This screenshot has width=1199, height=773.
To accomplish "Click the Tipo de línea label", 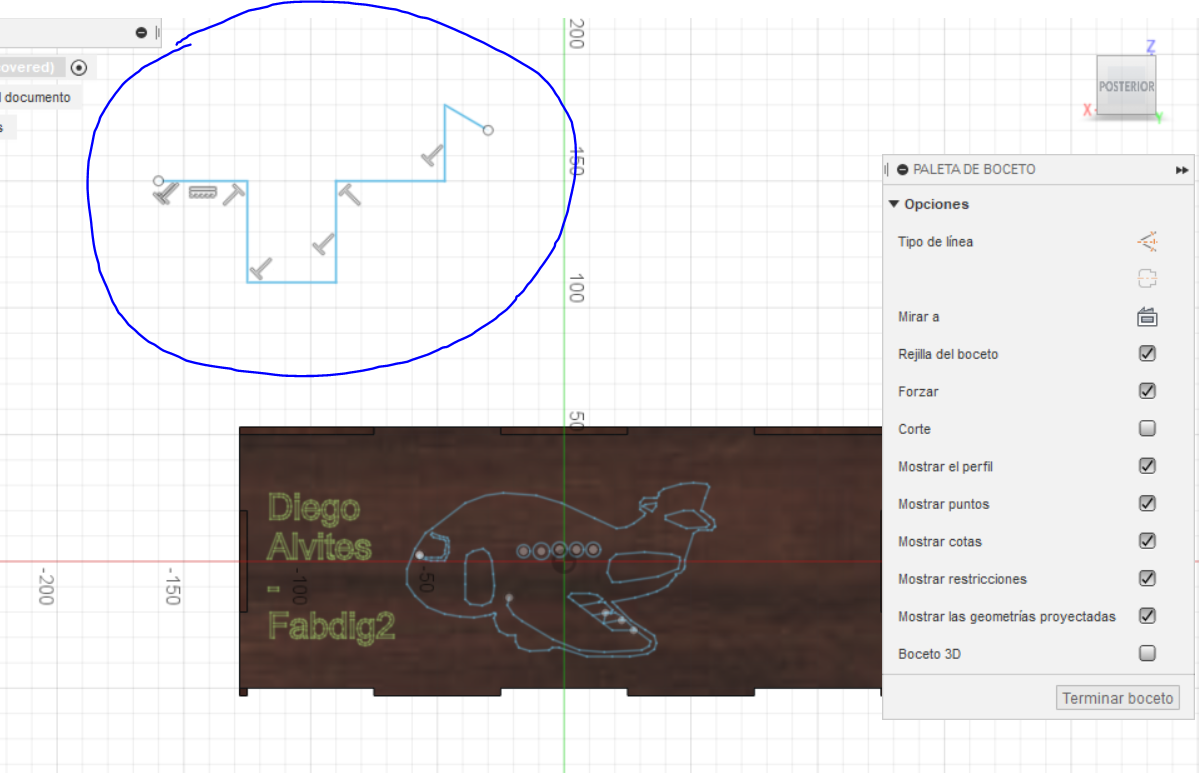I will 935,242.
